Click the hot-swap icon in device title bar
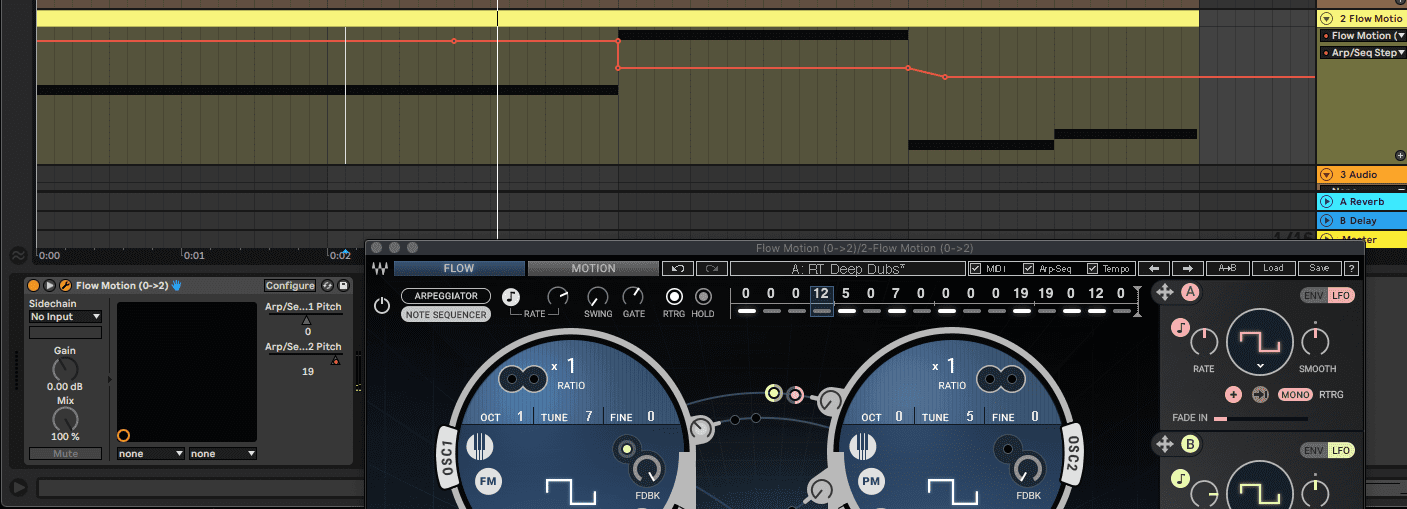The image size is (1407, 509). [x=327, y=286]
